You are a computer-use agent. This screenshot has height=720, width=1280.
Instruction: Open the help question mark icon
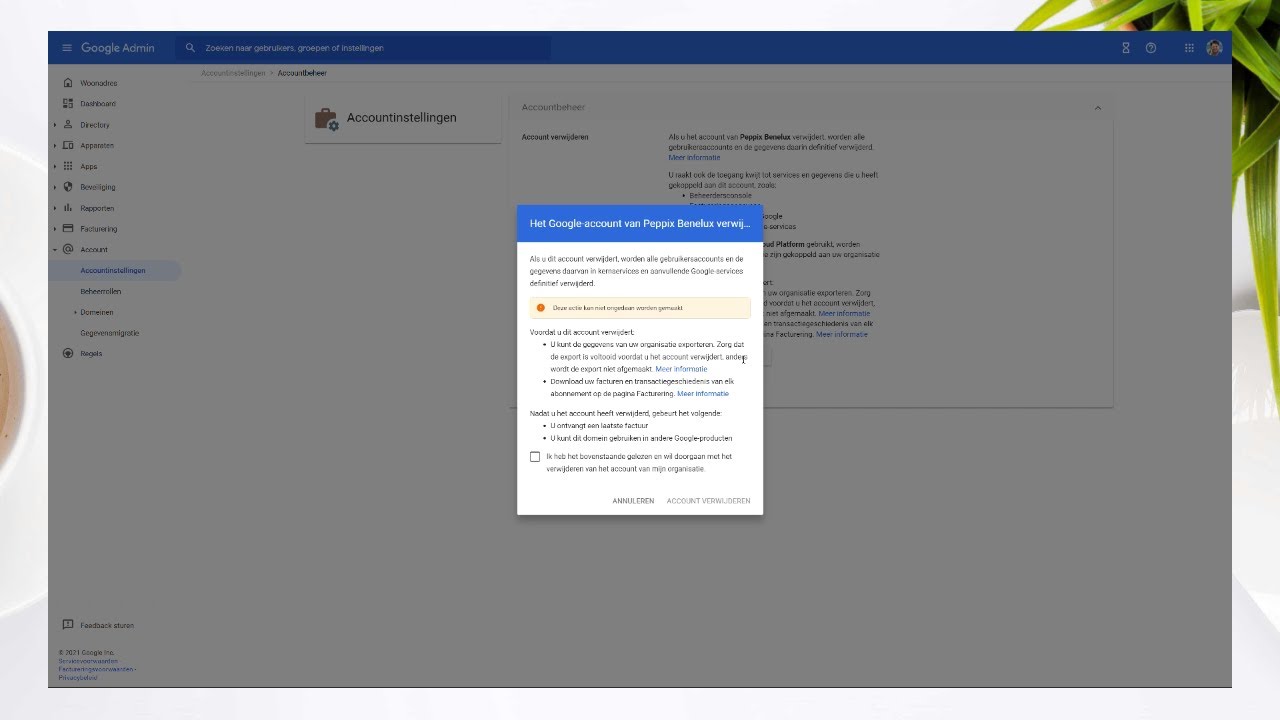tap(1151, 48)
